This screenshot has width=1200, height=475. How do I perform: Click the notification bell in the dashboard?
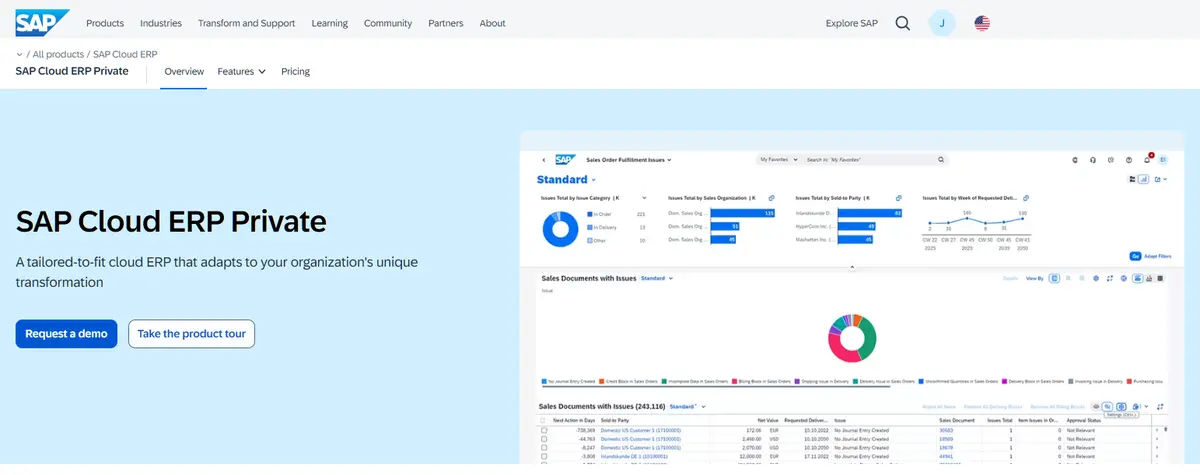tap(1146, 159)
